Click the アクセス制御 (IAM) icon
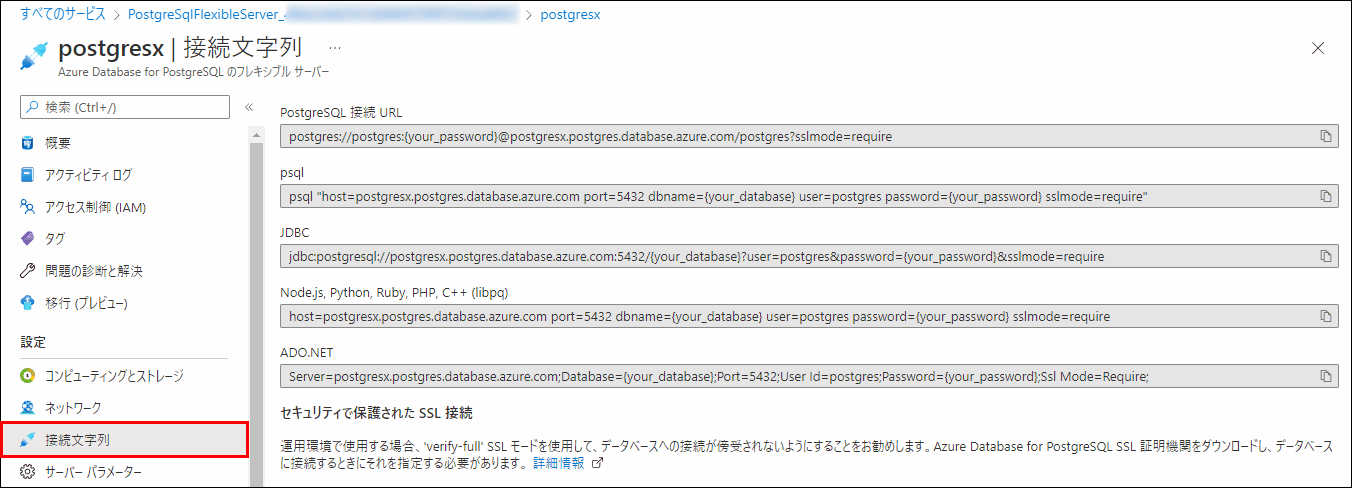 pos(28,207)
